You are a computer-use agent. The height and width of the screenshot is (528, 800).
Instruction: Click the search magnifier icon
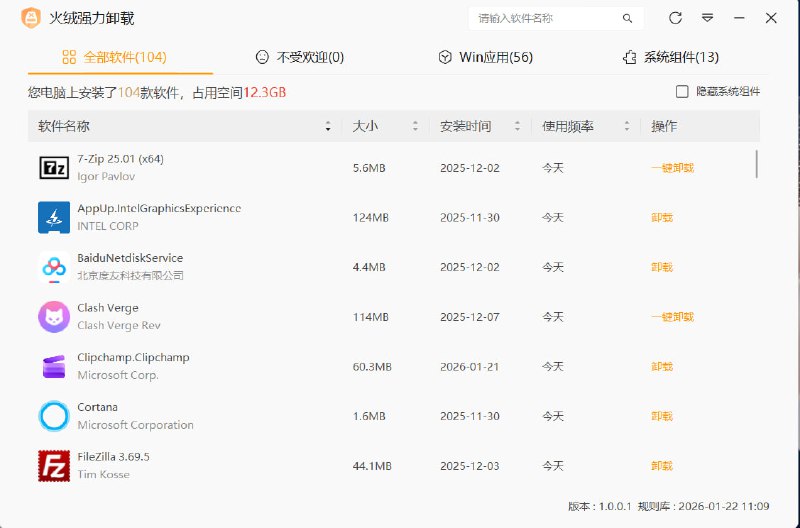coord(627,18)
